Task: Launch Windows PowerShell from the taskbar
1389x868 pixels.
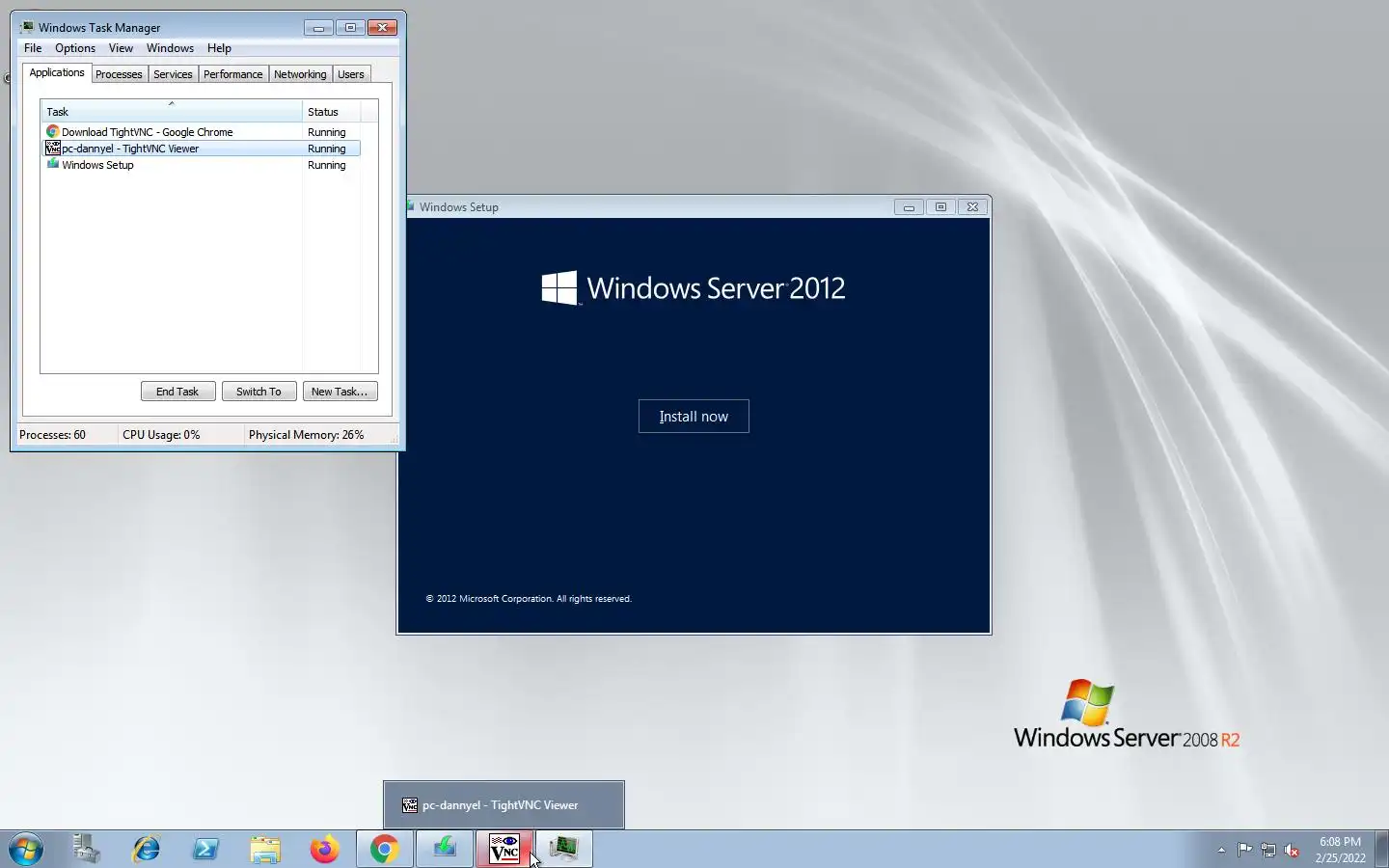Action: pyautogui.click(x=205, y=849)
